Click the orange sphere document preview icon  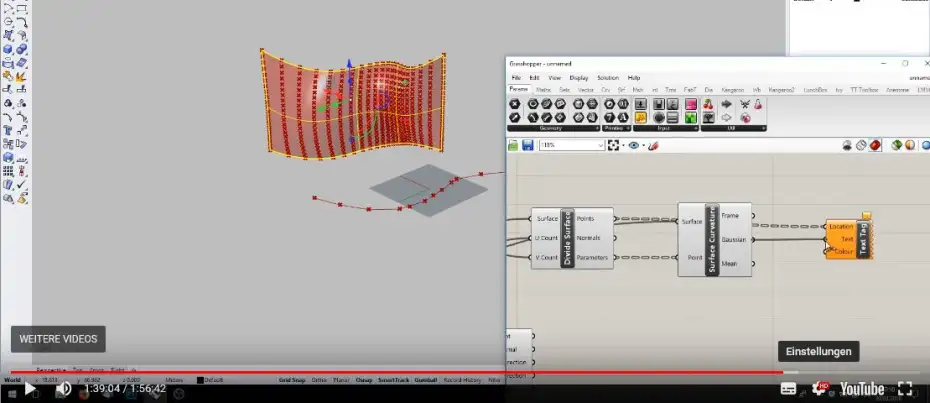(910, 145)
